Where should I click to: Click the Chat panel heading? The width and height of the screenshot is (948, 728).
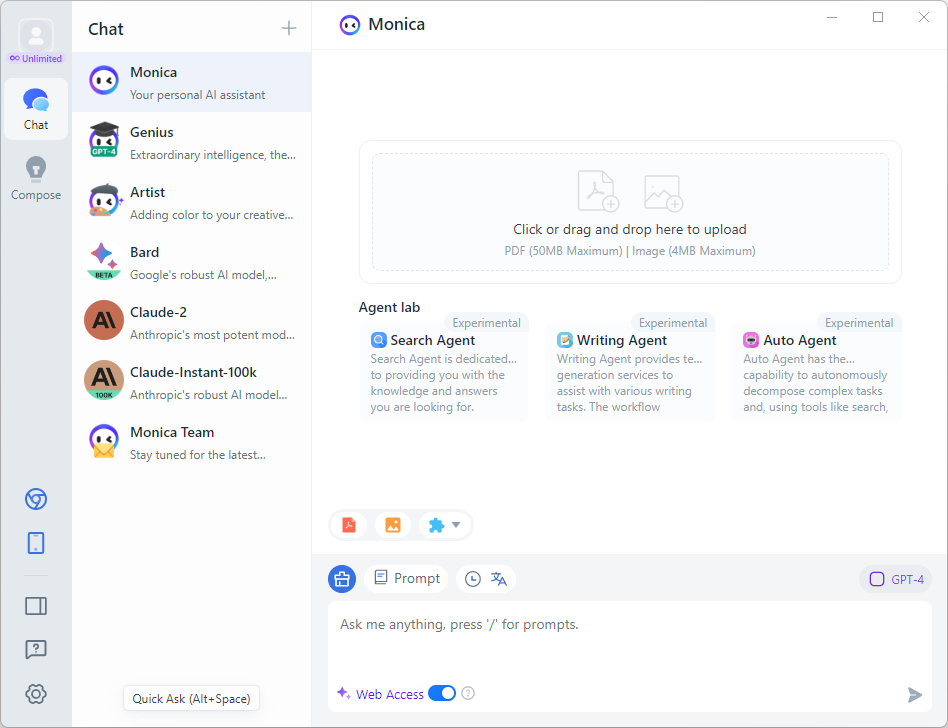106,29
